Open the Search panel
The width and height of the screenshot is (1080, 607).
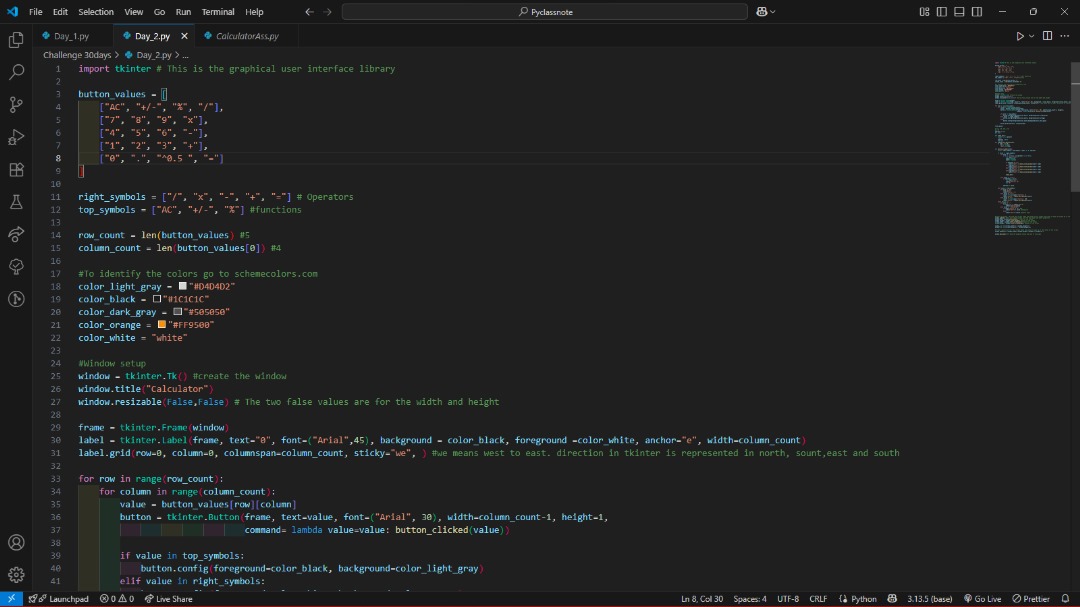click(x=15, y=72)
